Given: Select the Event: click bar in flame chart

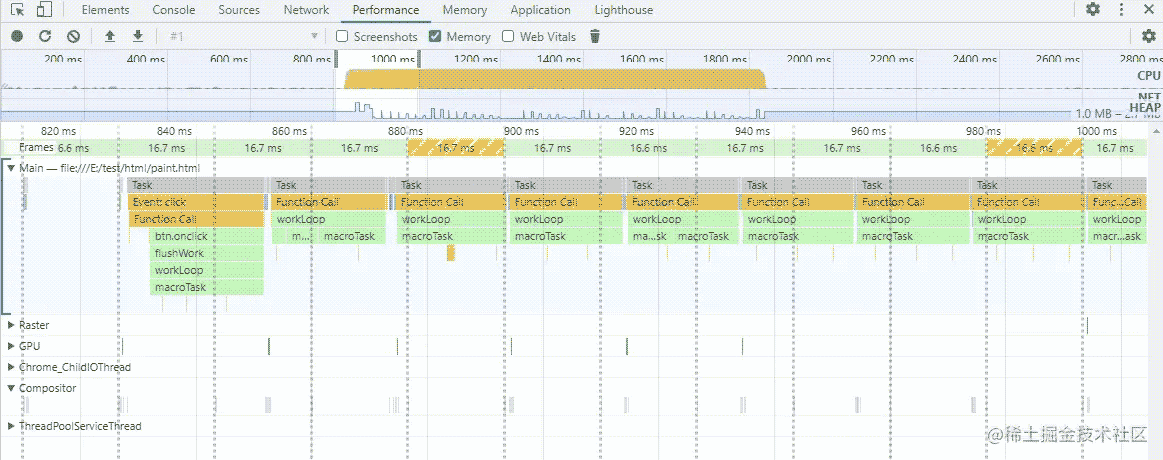Looking at the screenshot, I should coord(196,202).
